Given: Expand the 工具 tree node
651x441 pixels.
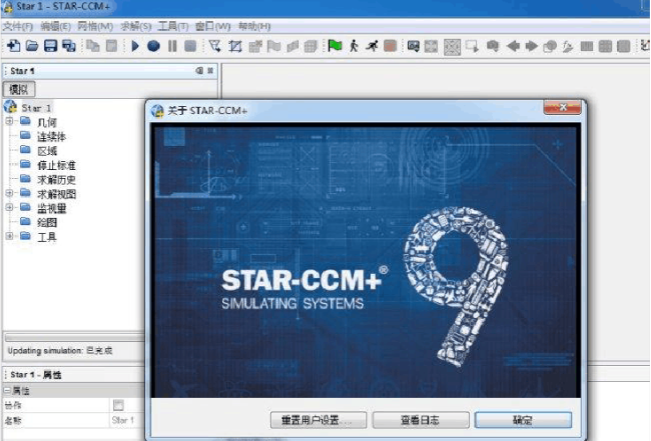Looking at the screenshot, I should pos(9,236).
